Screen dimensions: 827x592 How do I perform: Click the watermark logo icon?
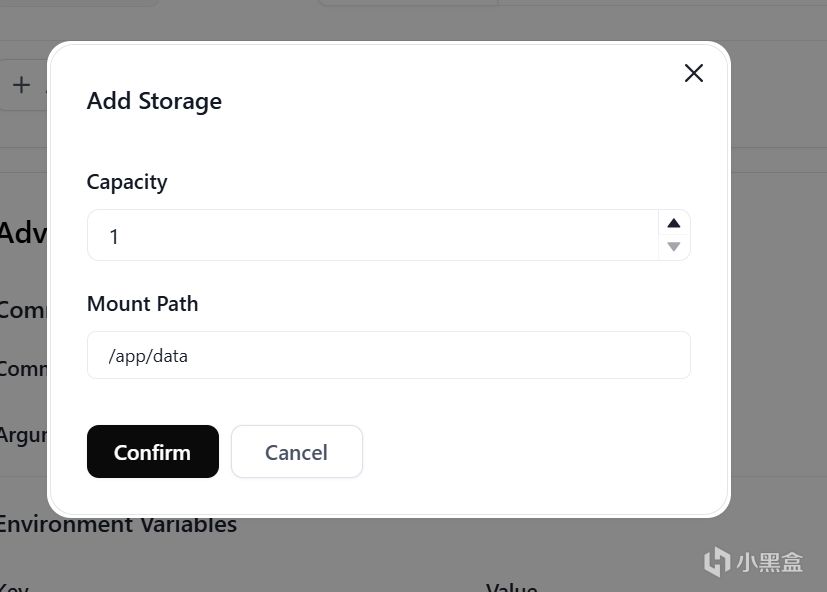click(x=716, y=561)
